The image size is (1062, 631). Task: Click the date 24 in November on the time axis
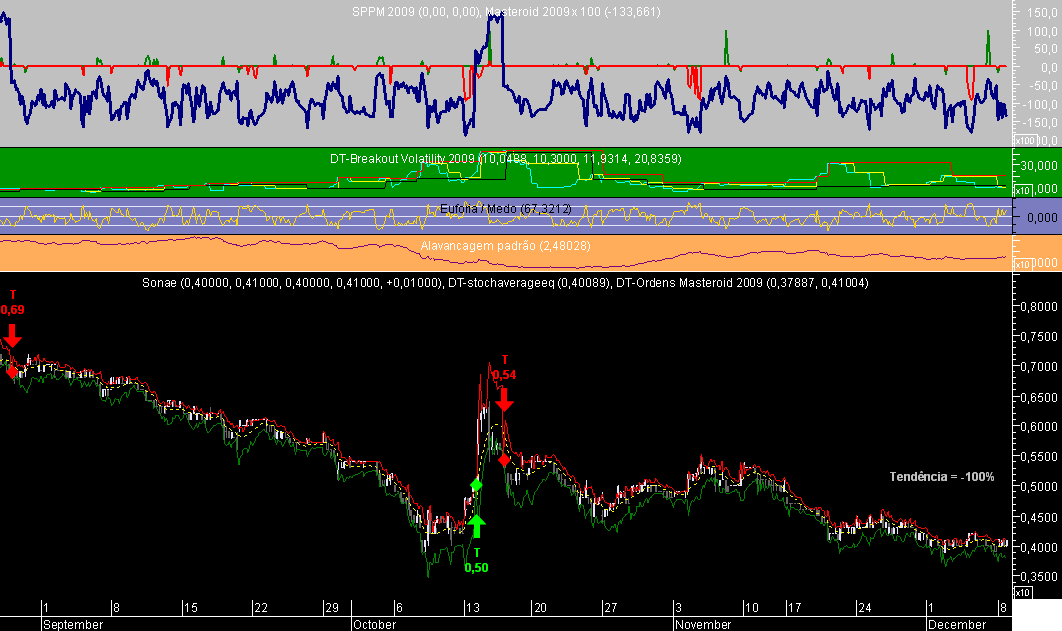[x=865, y=607]
